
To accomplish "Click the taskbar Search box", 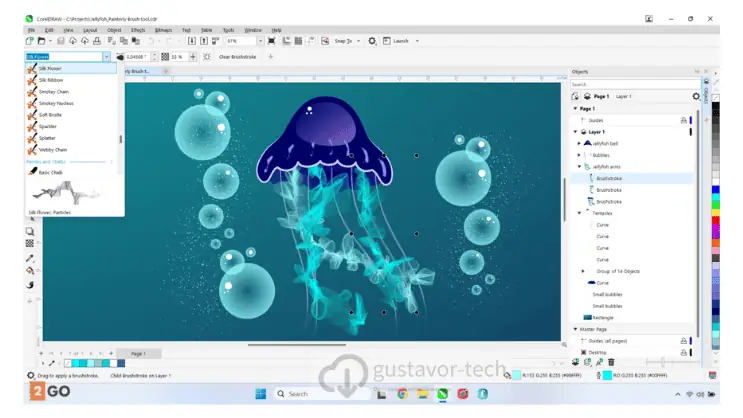I will coord(322,394).
